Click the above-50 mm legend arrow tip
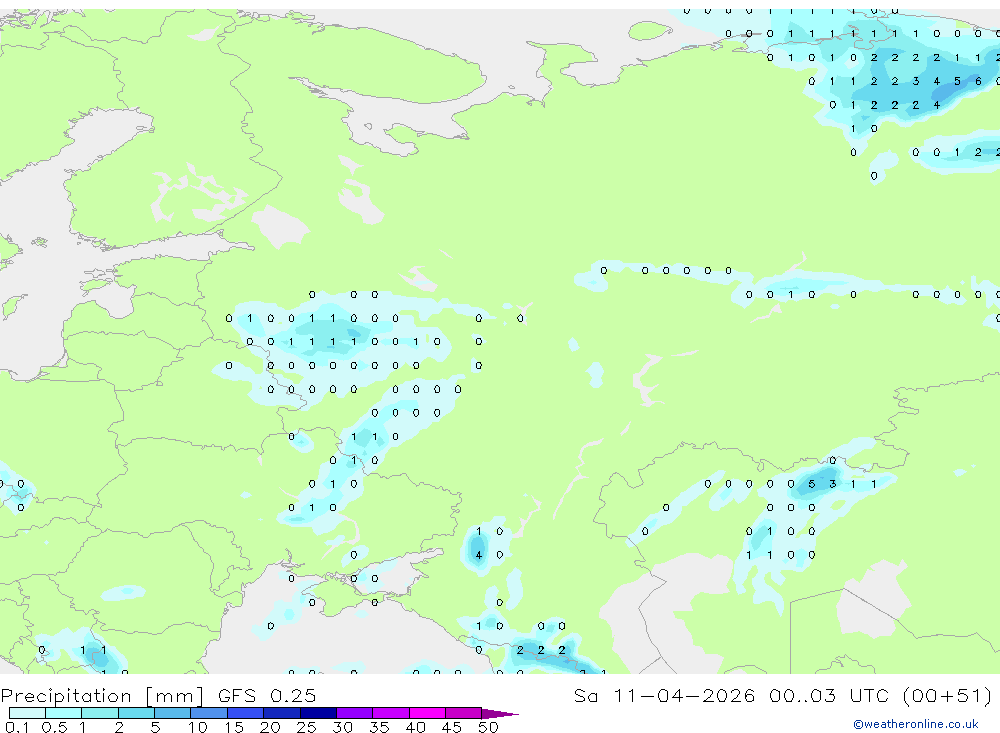1000x733 pixels. (x=499, y=714)
